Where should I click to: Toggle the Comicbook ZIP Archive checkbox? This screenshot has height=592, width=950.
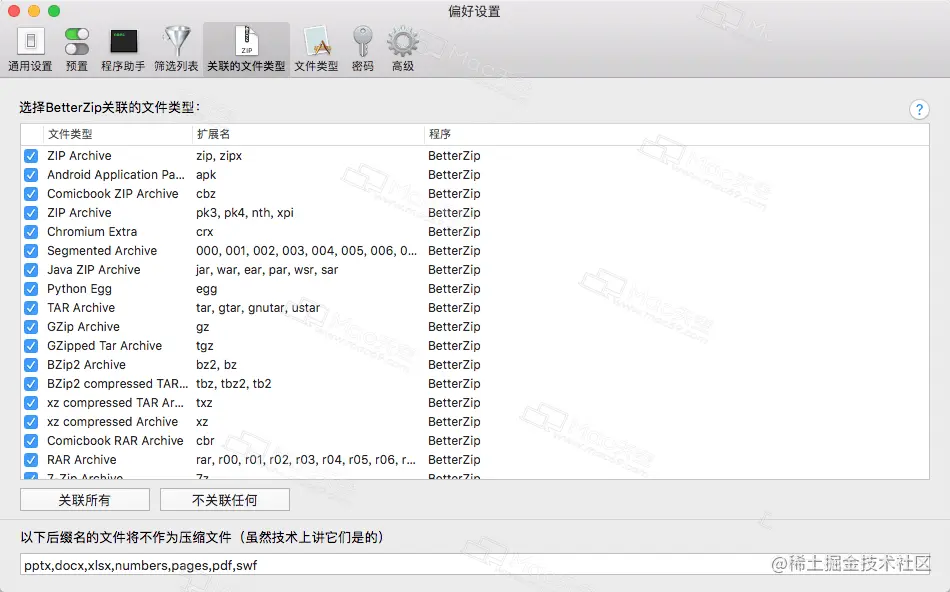[31, 194]
